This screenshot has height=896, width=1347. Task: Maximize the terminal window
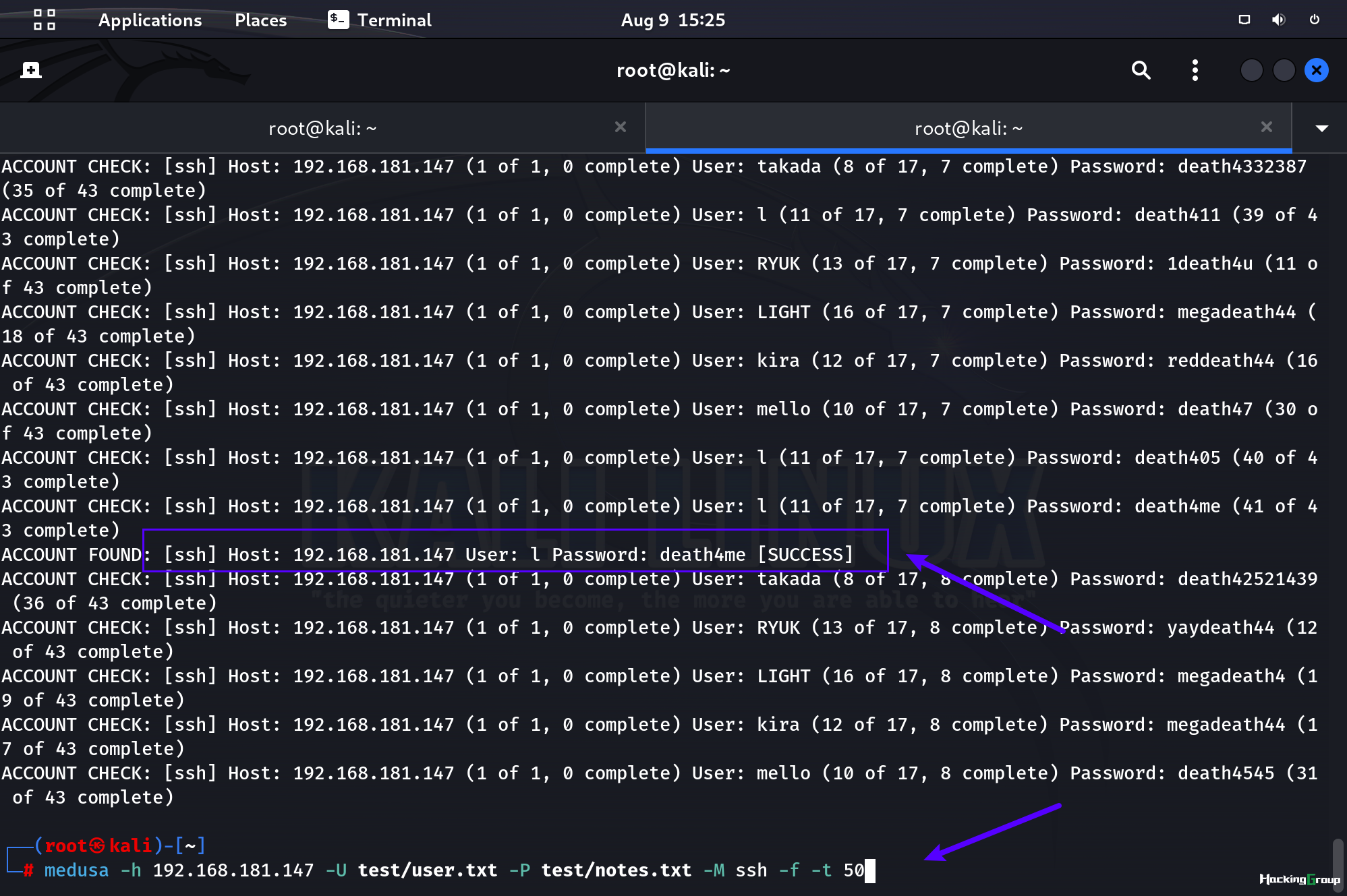coord(1284,70)
